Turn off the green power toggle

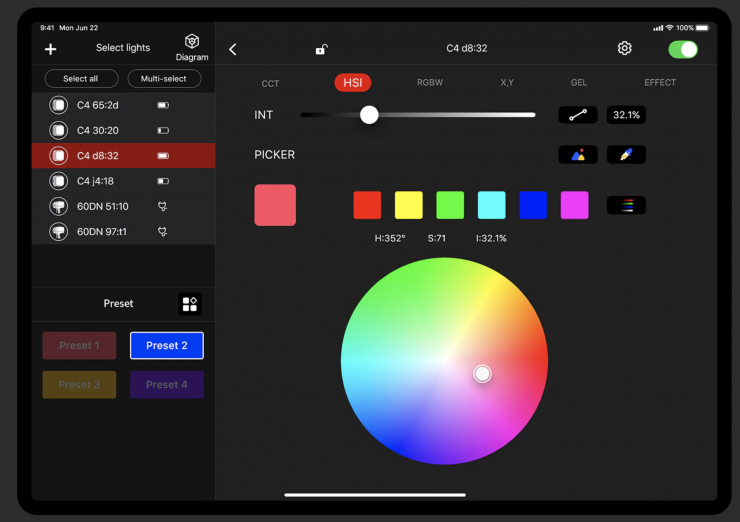(x=683, y=49)
